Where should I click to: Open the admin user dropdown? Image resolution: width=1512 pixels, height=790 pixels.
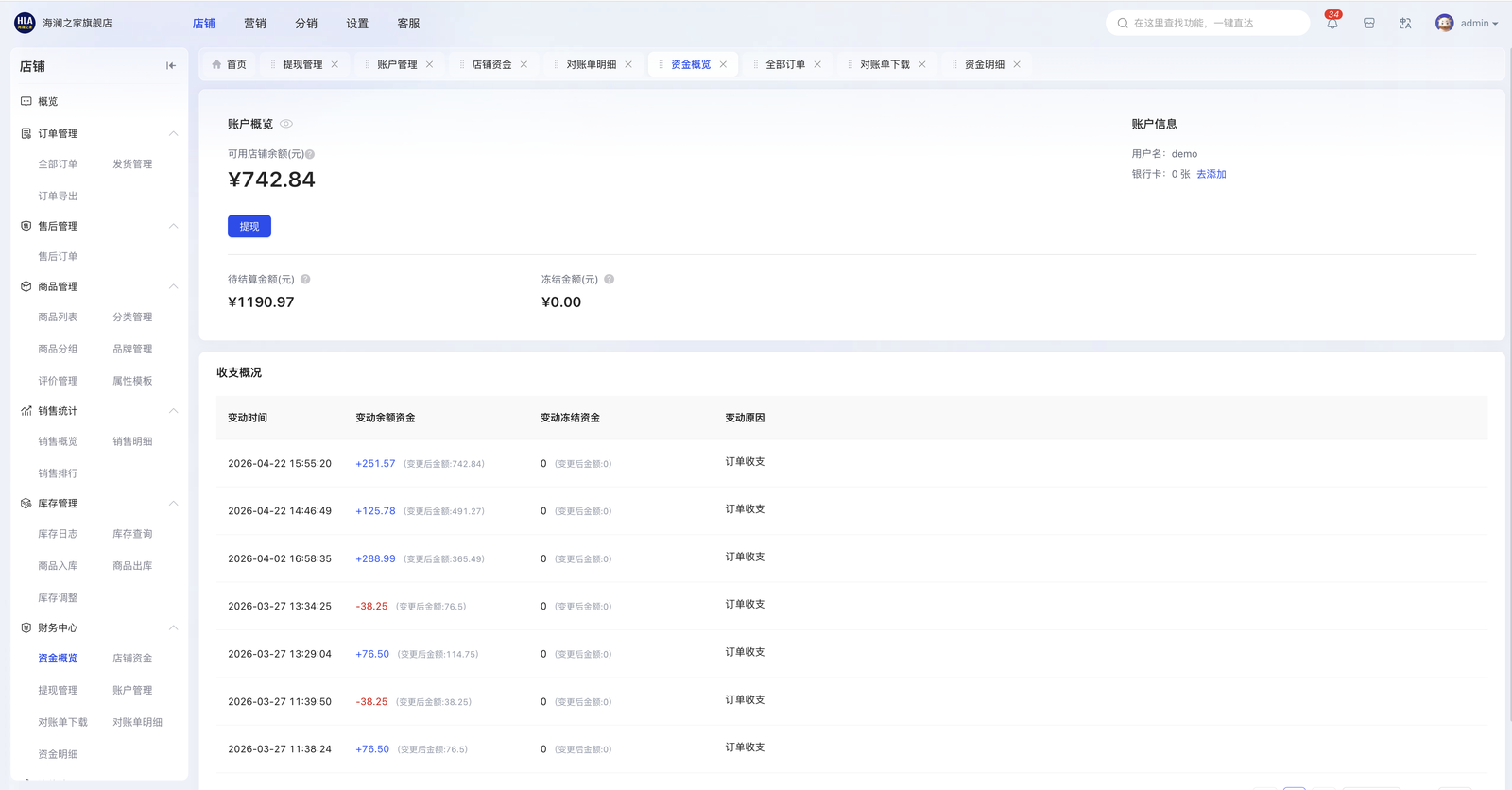pyautogui.click(x=1468, y=24)
